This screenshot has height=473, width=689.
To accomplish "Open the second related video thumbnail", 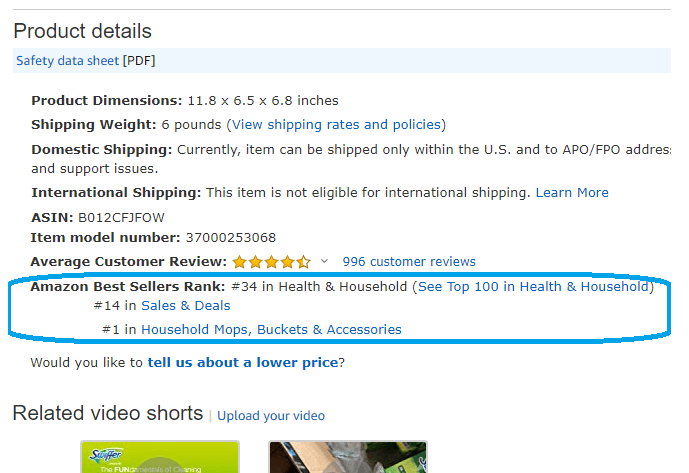I will pos(348,457).
